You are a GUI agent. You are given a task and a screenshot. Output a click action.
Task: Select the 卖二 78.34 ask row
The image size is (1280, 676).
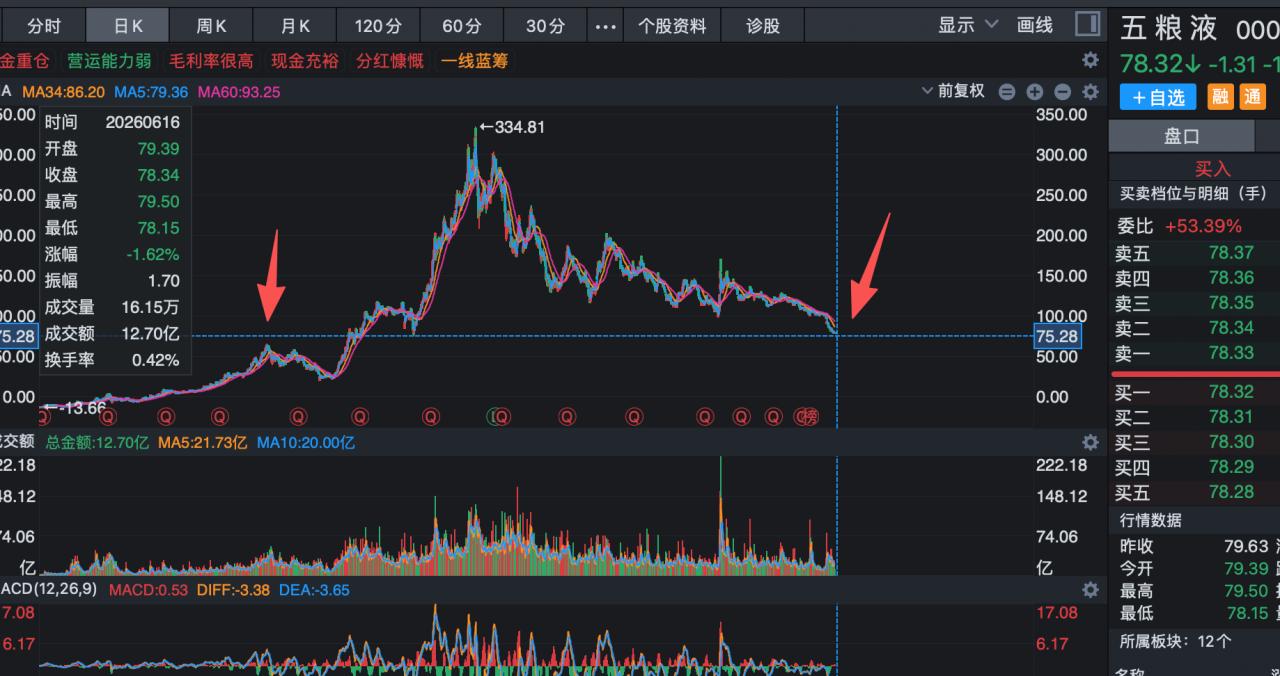pos(1194,328)
